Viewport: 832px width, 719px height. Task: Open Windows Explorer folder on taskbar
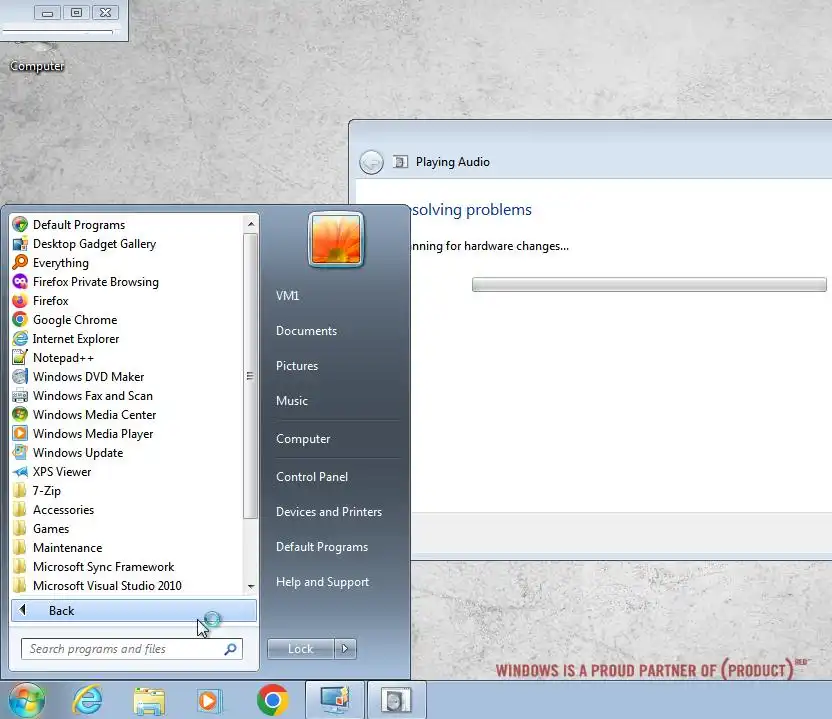149,701
